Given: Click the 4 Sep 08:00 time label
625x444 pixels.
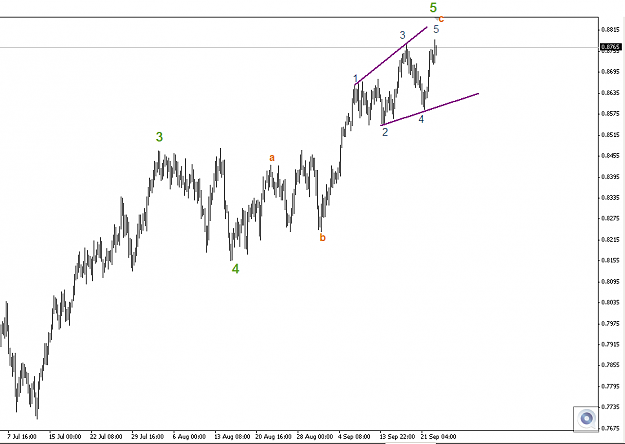Looking at the screenshot, I should (x=355, y=436).
